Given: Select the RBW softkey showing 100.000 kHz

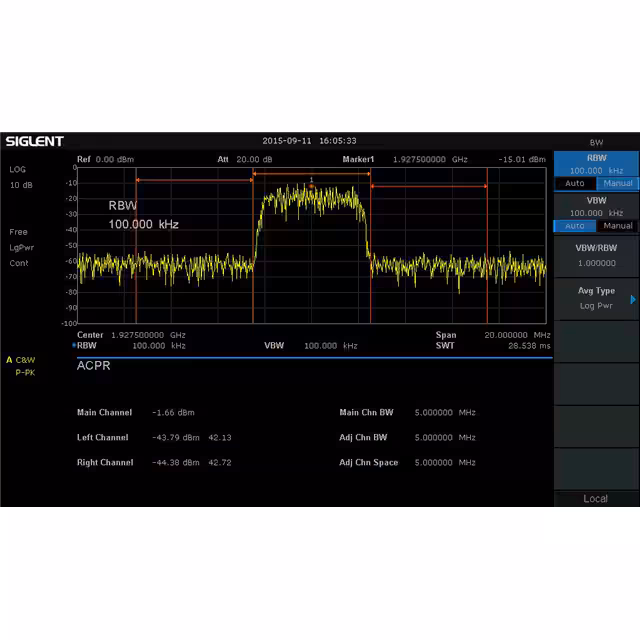Looking at the screenshot, I should (596, 164).
